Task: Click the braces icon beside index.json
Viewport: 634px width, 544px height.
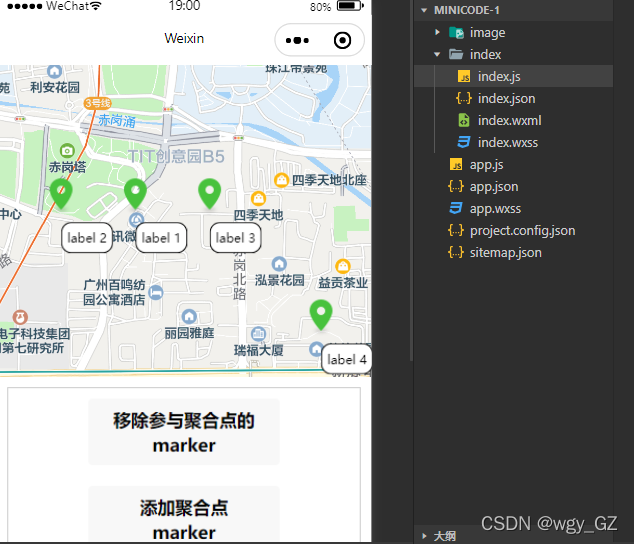Action: 464,98
